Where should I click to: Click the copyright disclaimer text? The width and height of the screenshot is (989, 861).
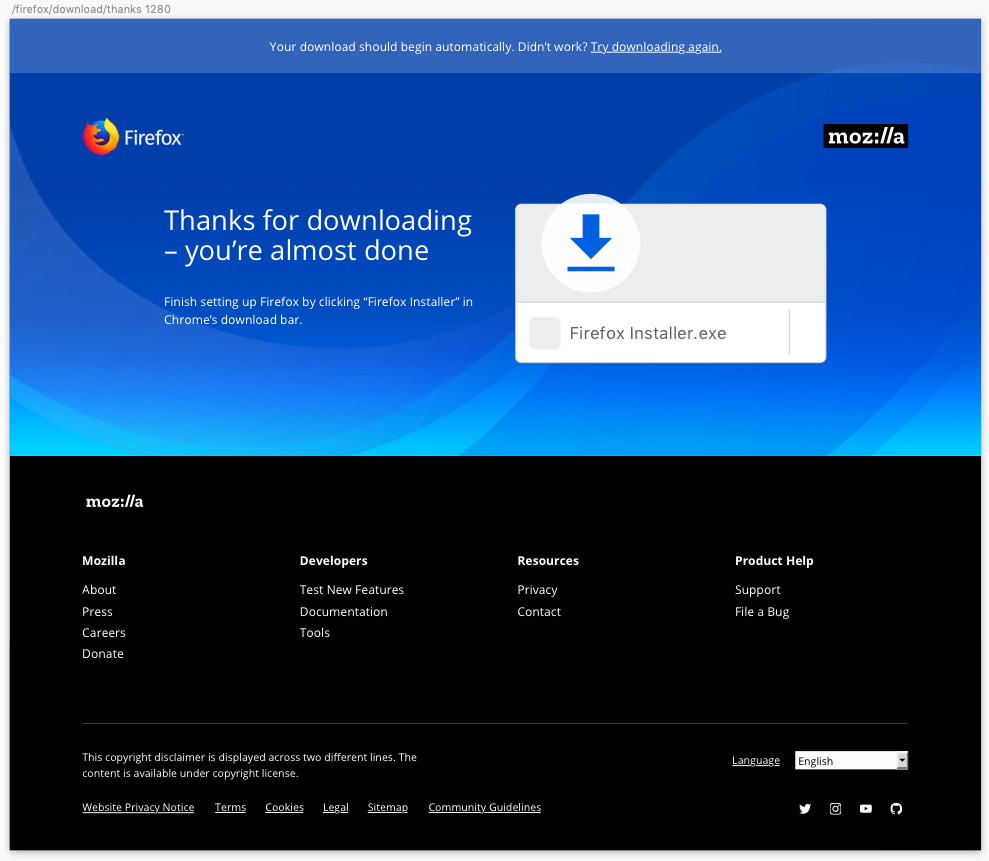pos(249,765)
